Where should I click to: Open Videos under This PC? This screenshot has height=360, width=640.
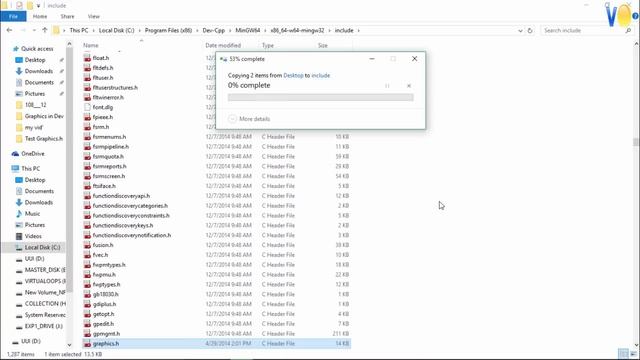click(x=33, y=236)
